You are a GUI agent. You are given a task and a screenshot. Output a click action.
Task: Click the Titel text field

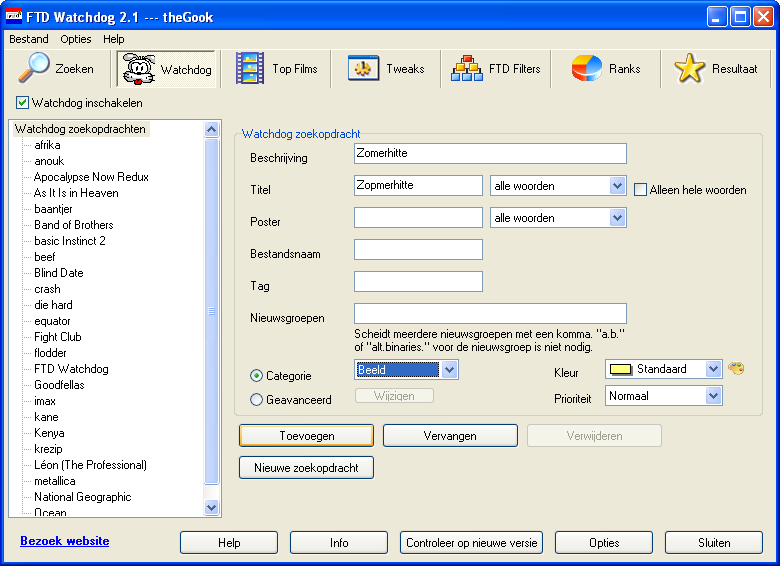[x=418, y=186]
